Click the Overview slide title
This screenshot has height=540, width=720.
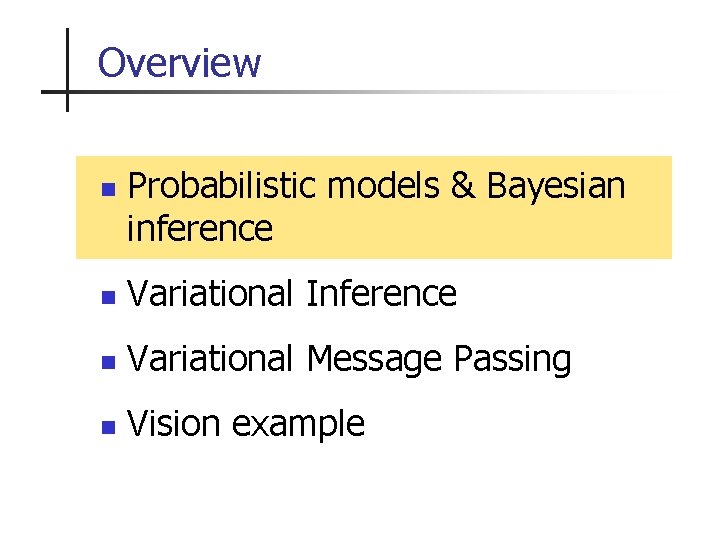[179, 63]
